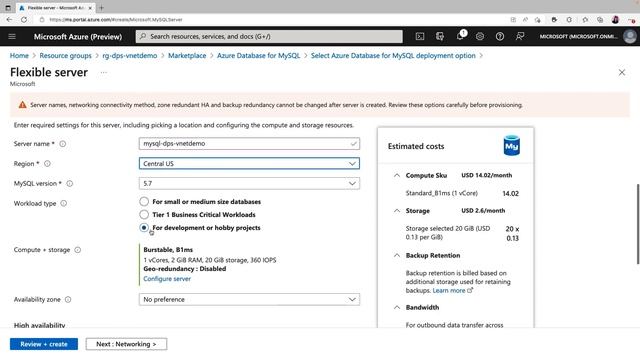Open the directories and subscriptions filter icon

440,36
